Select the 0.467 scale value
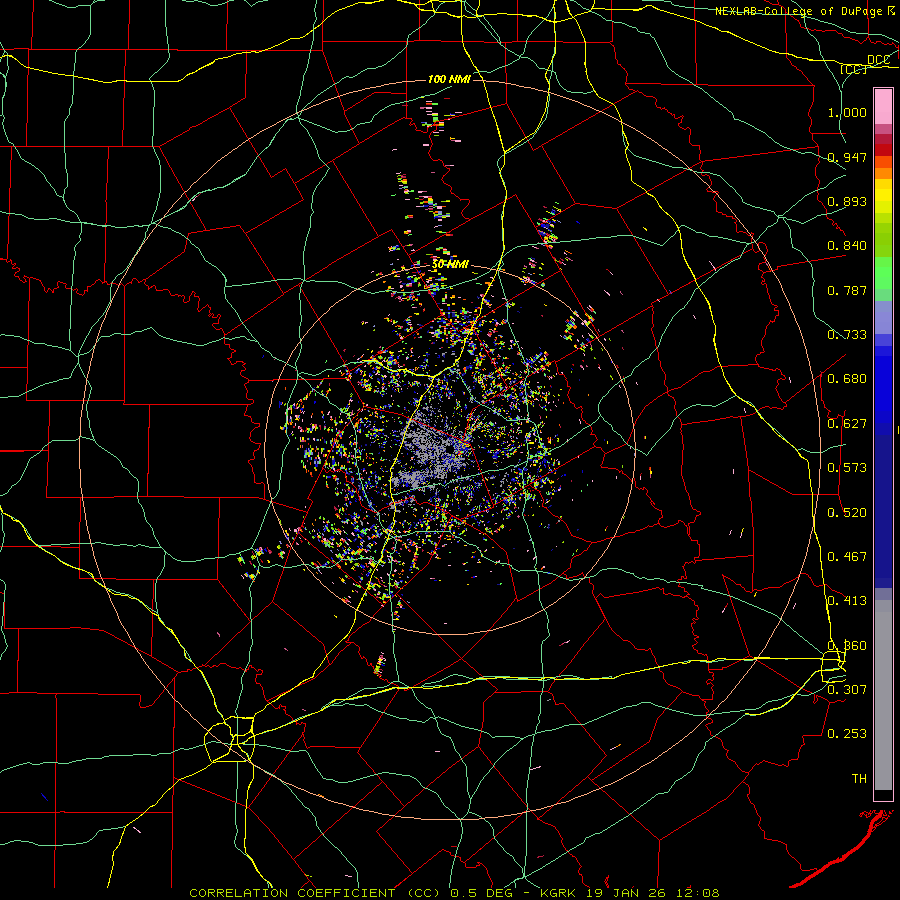The image size is (900, 900). [x=847, y=557]
